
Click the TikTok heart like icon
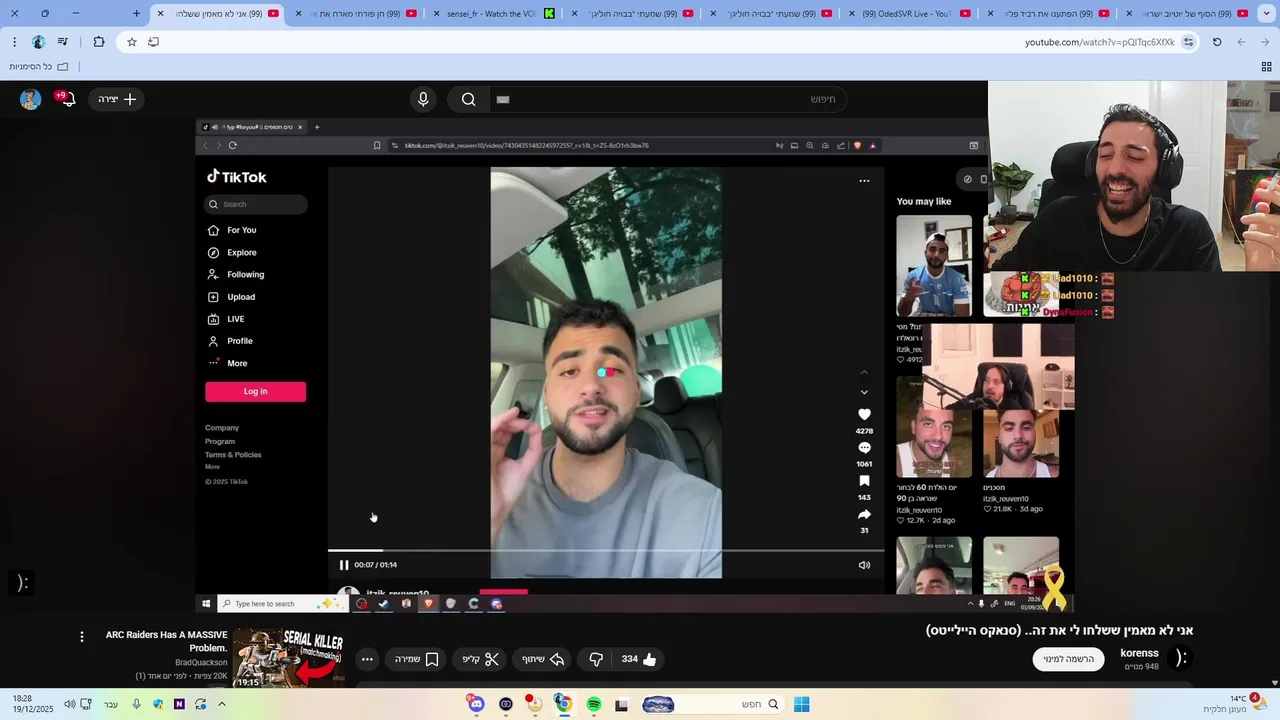click(x=864, y=414)
